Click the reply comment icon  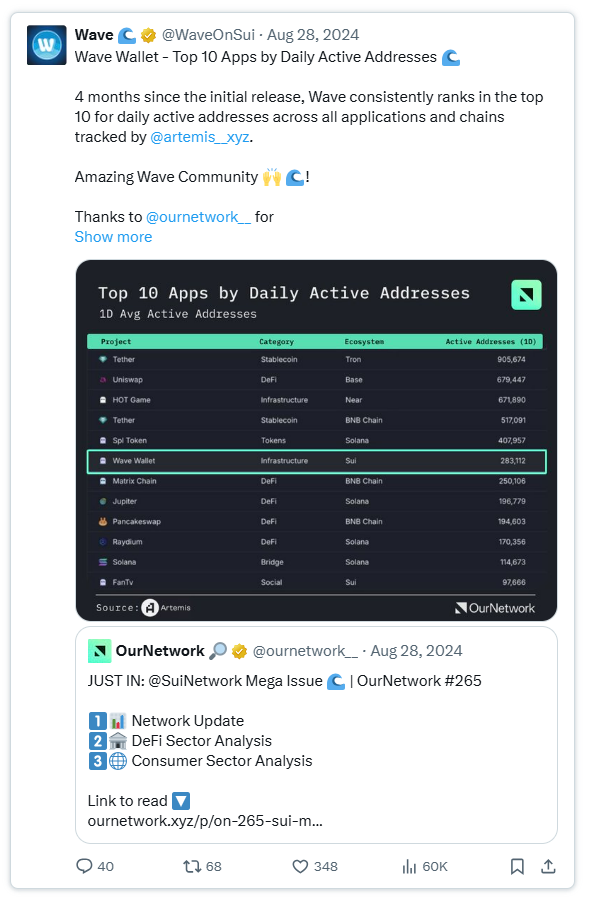pyautogui.click(x=84, y=866)
